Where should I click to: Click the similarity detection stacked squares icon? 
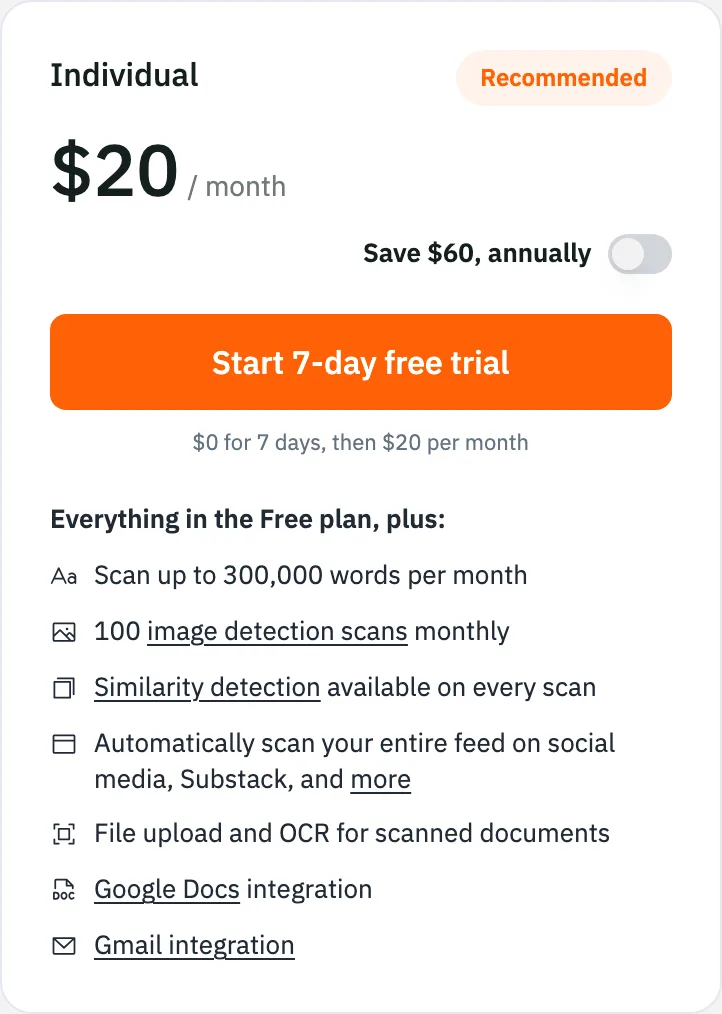[63, 688]
